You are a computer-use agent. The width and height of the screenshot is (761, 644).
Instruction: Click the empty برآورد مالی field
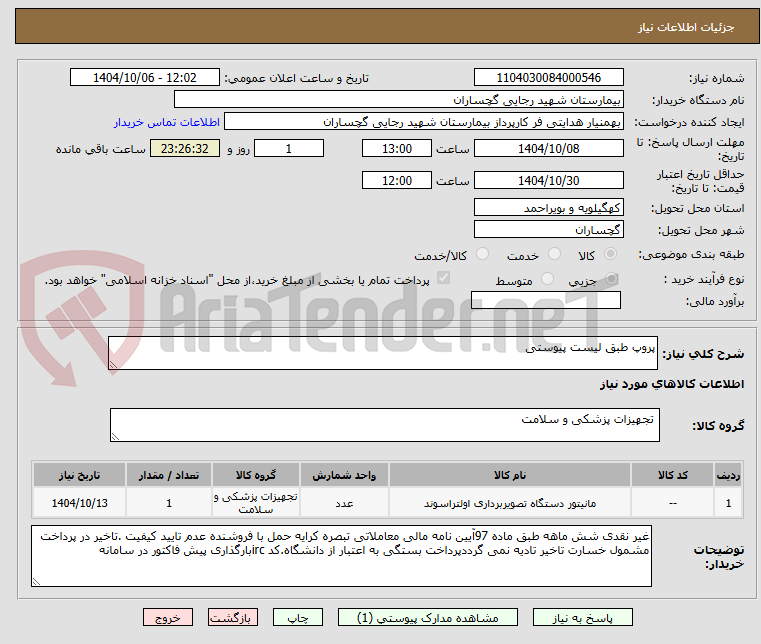(x=546, y=300)
